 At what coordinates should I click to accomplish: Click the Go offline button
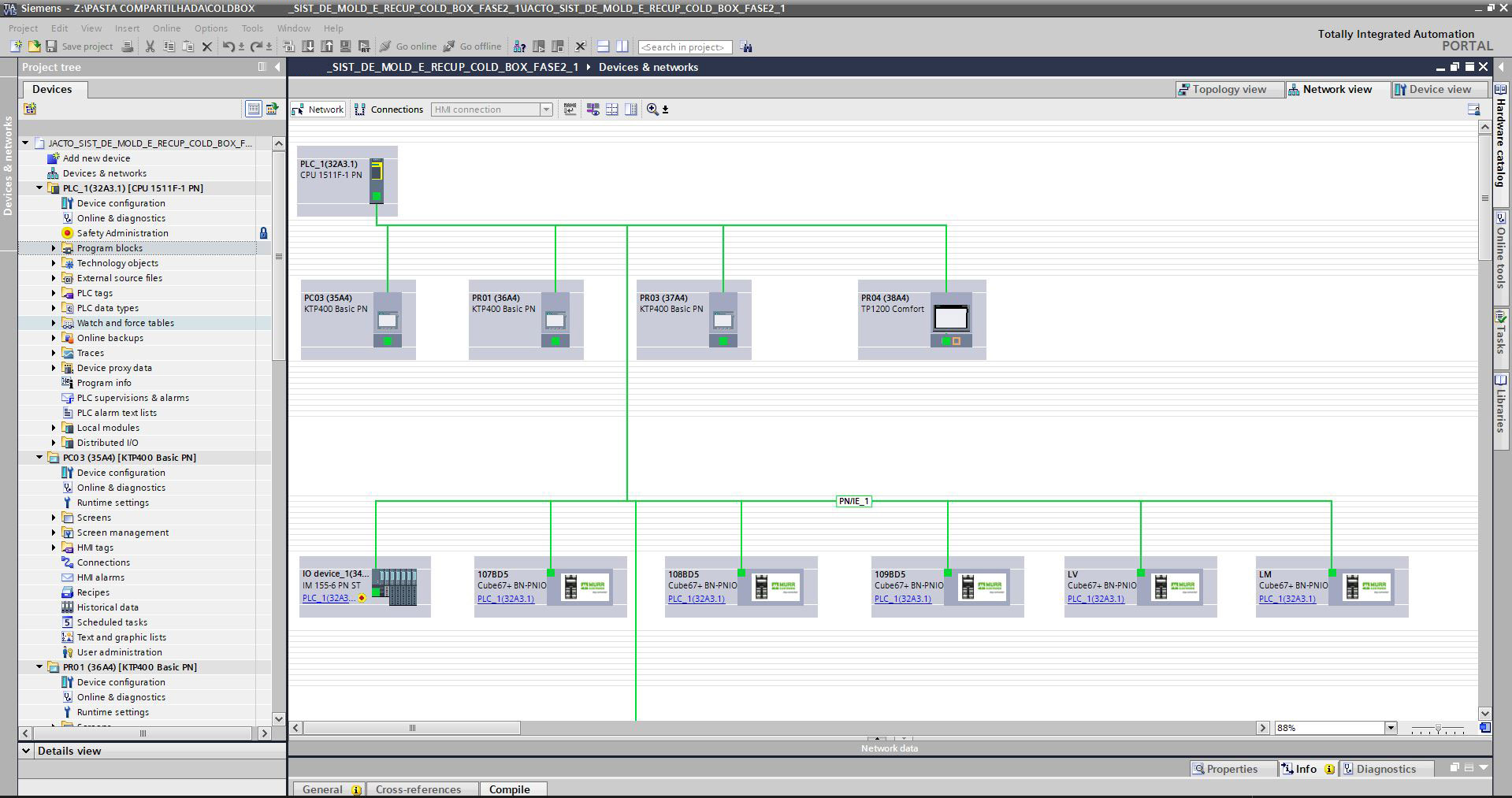472,46
